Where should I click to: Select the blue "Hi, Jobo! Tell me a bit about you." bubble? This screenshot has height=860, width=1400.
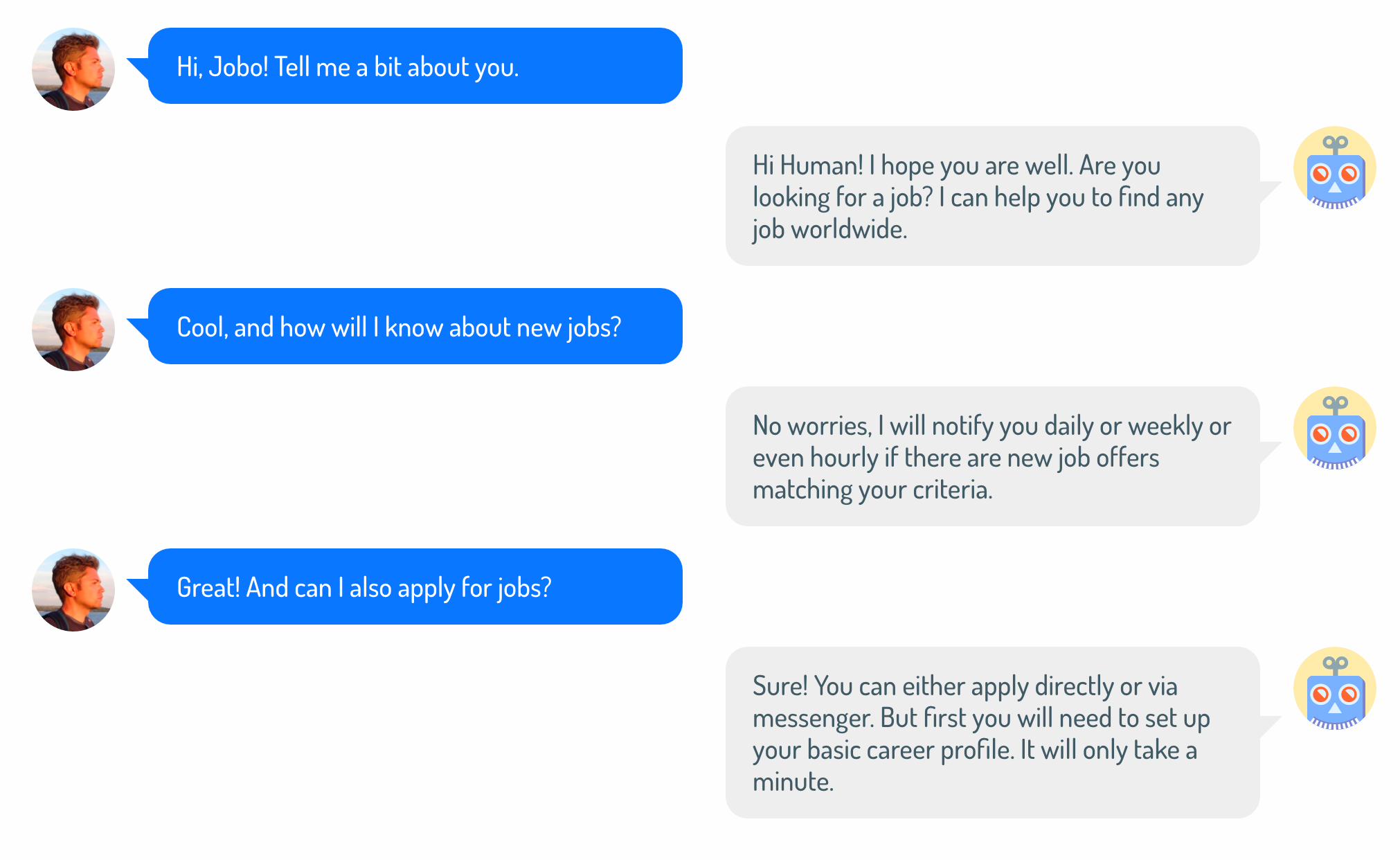[x=415, y=66]
